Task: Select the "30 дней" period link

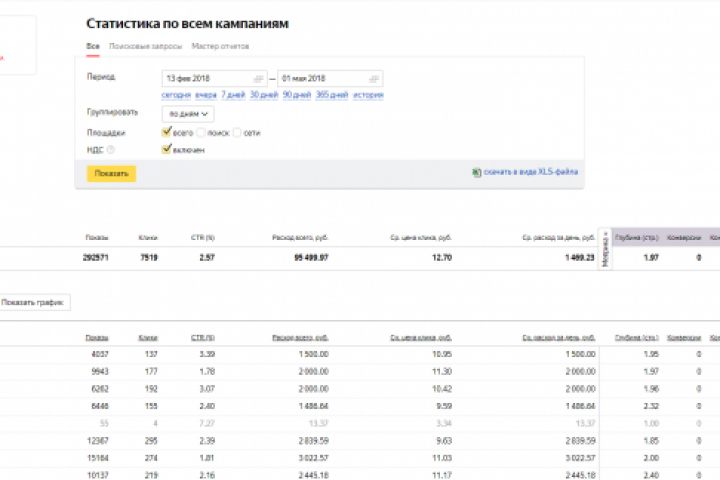Action: click(x=264, y=95)
